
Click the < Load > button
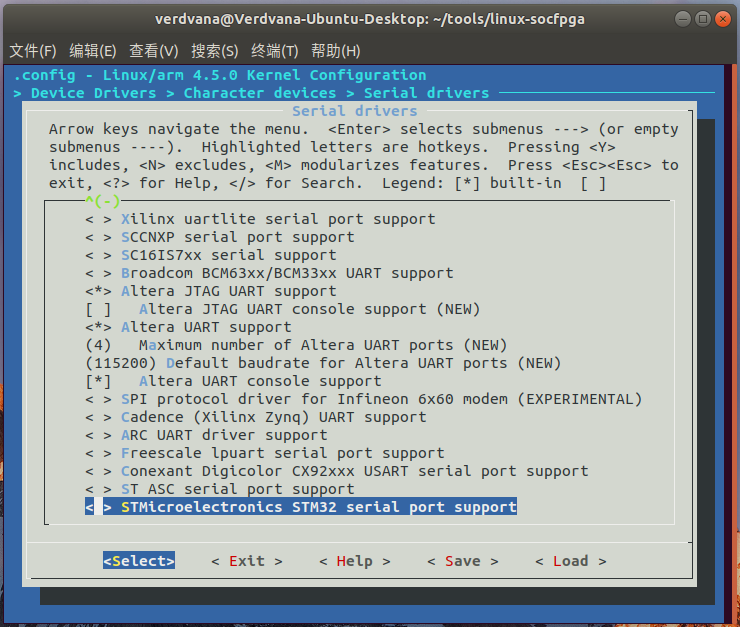point(571,560)
